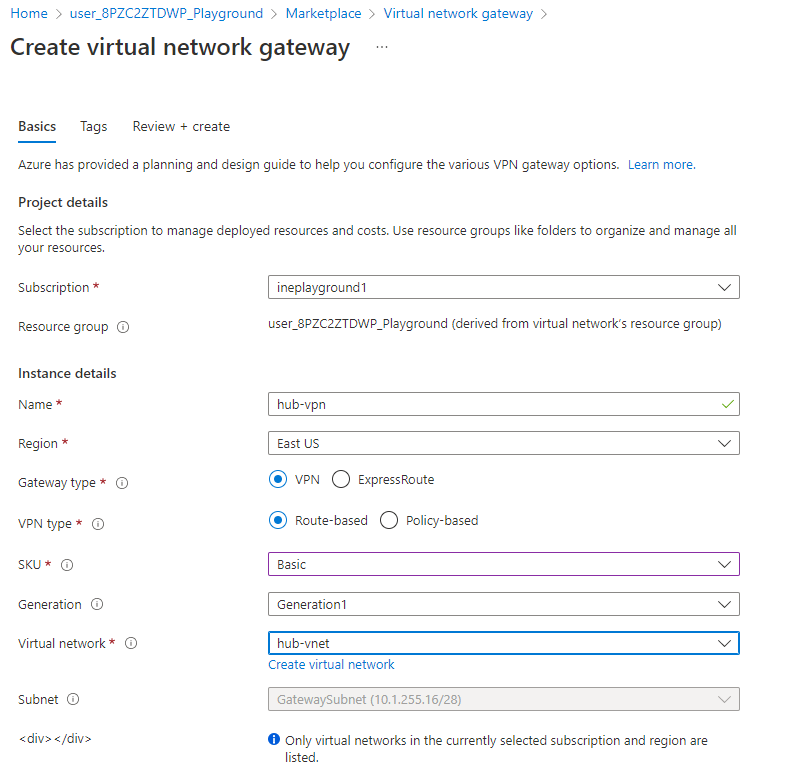The image size is (801, 776).
Task: Click info icon next to SKU label
Action: (x=67, y=565)
